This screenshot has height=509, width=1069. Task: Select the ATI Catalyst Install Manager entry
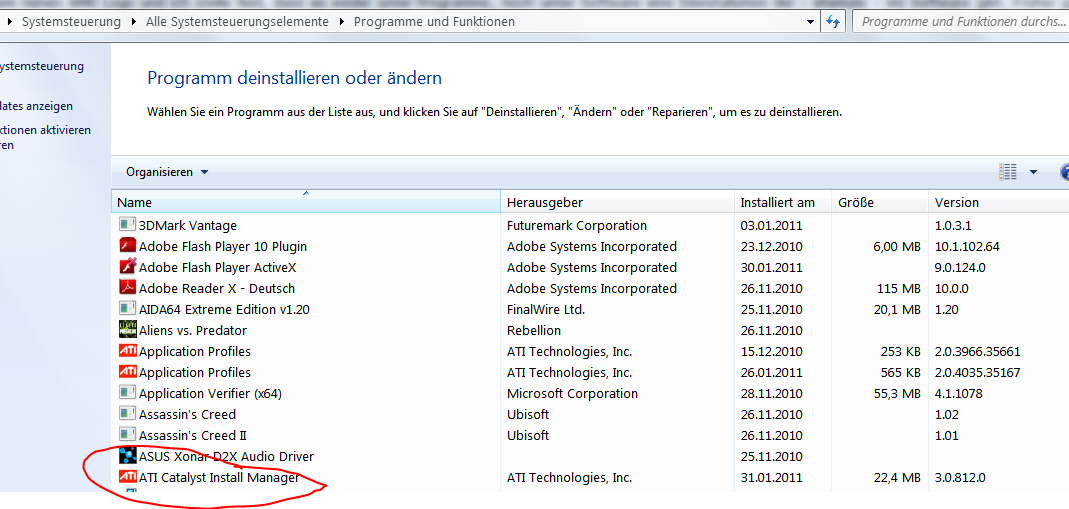pyautogui.click(x=219, y=478)
